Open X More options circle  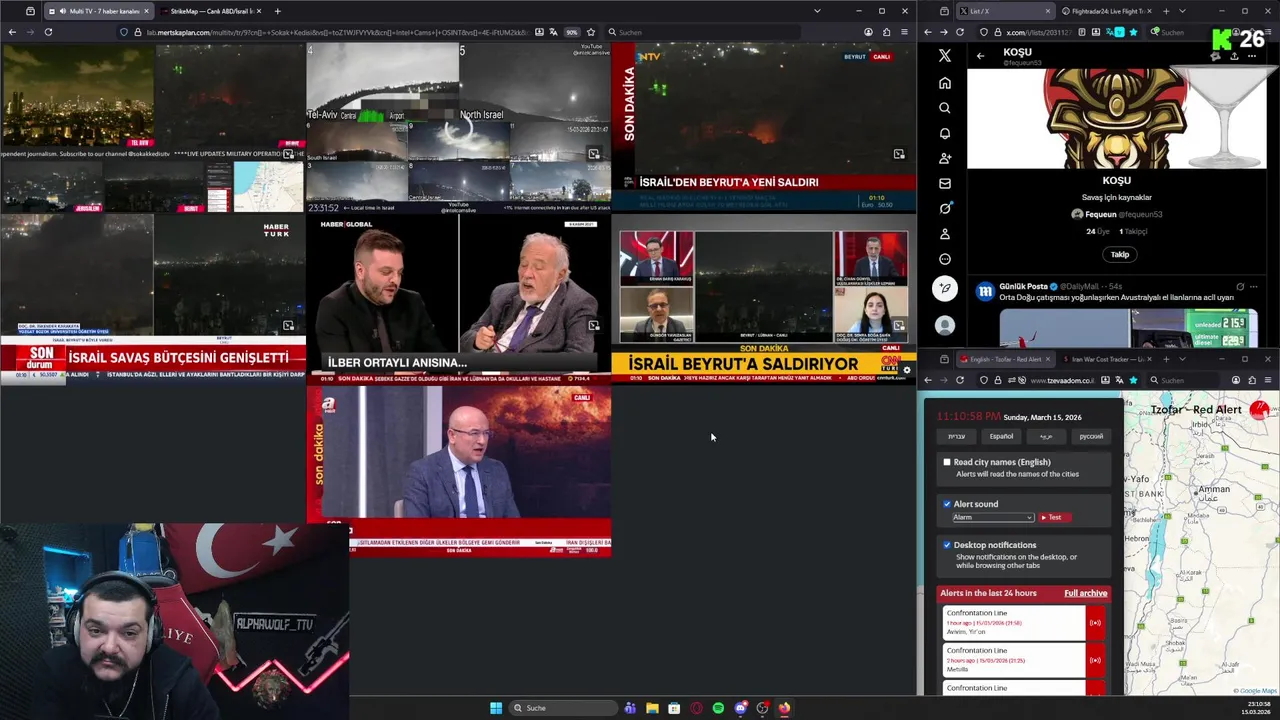point(945,259)
